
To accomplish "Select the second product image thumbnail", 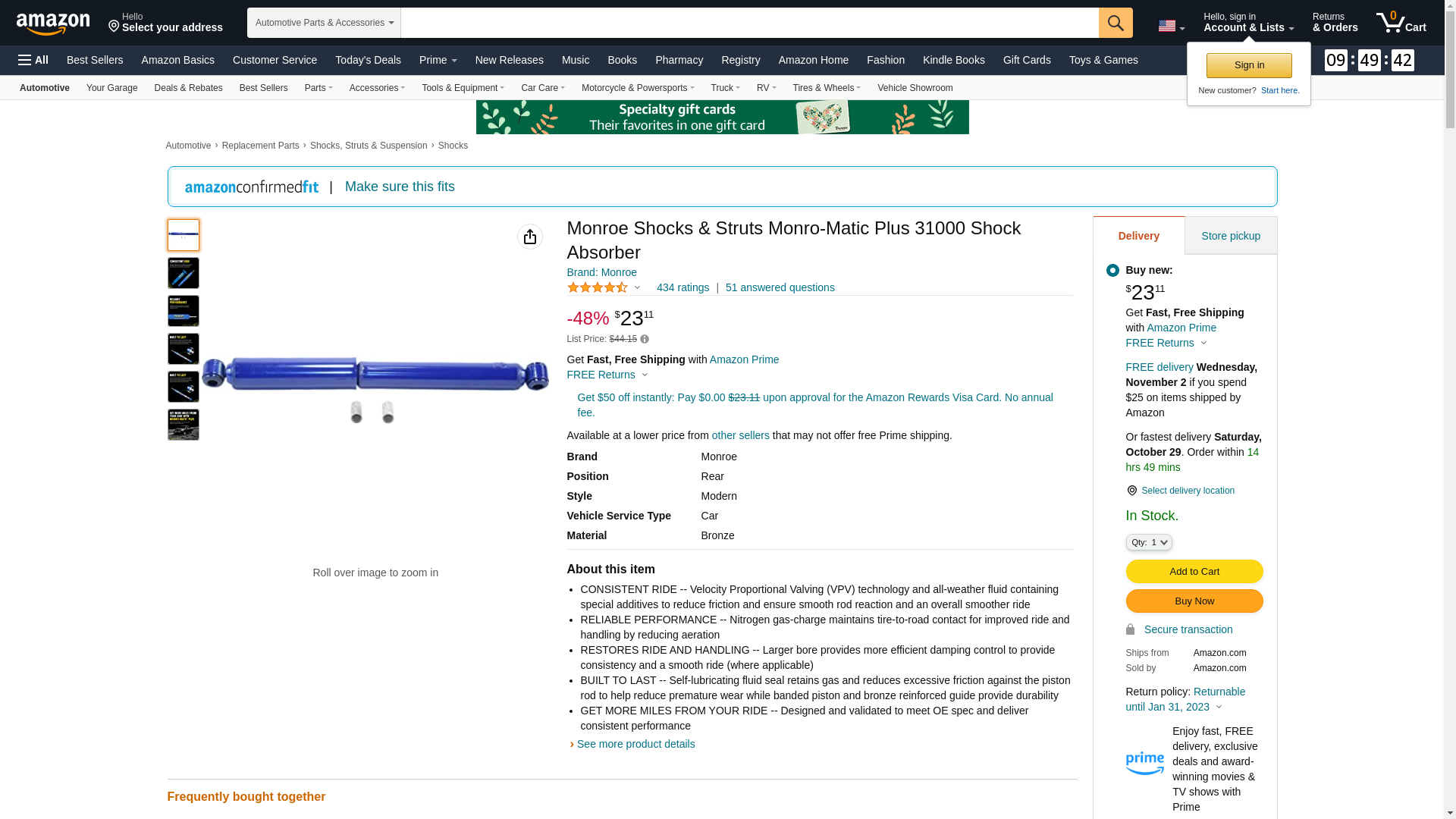I will (x=184, y=273).
